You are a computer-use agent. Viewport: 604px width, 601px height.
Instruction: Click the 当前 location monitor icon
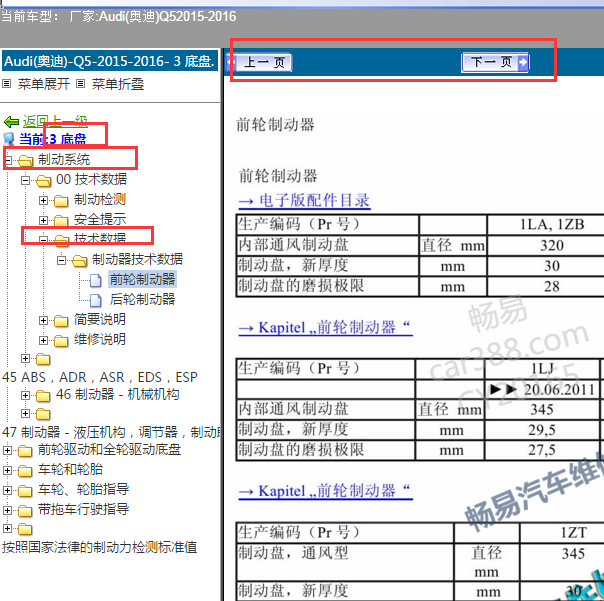click(10, 139)
